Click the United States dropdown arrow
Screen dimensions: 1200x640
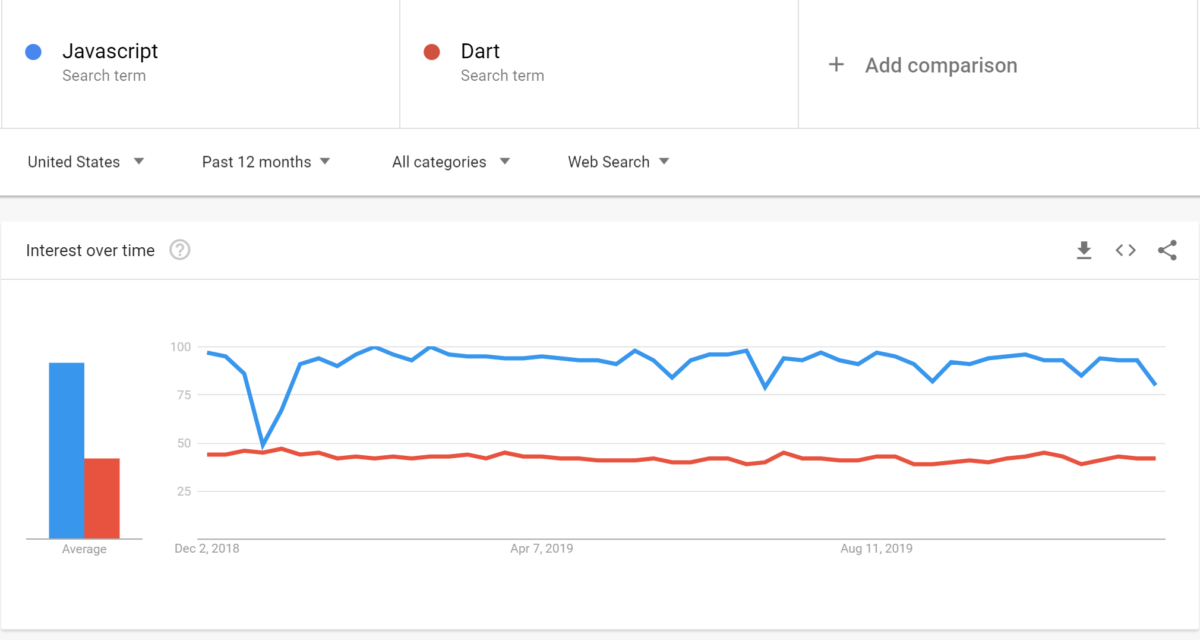click(139, 161)
